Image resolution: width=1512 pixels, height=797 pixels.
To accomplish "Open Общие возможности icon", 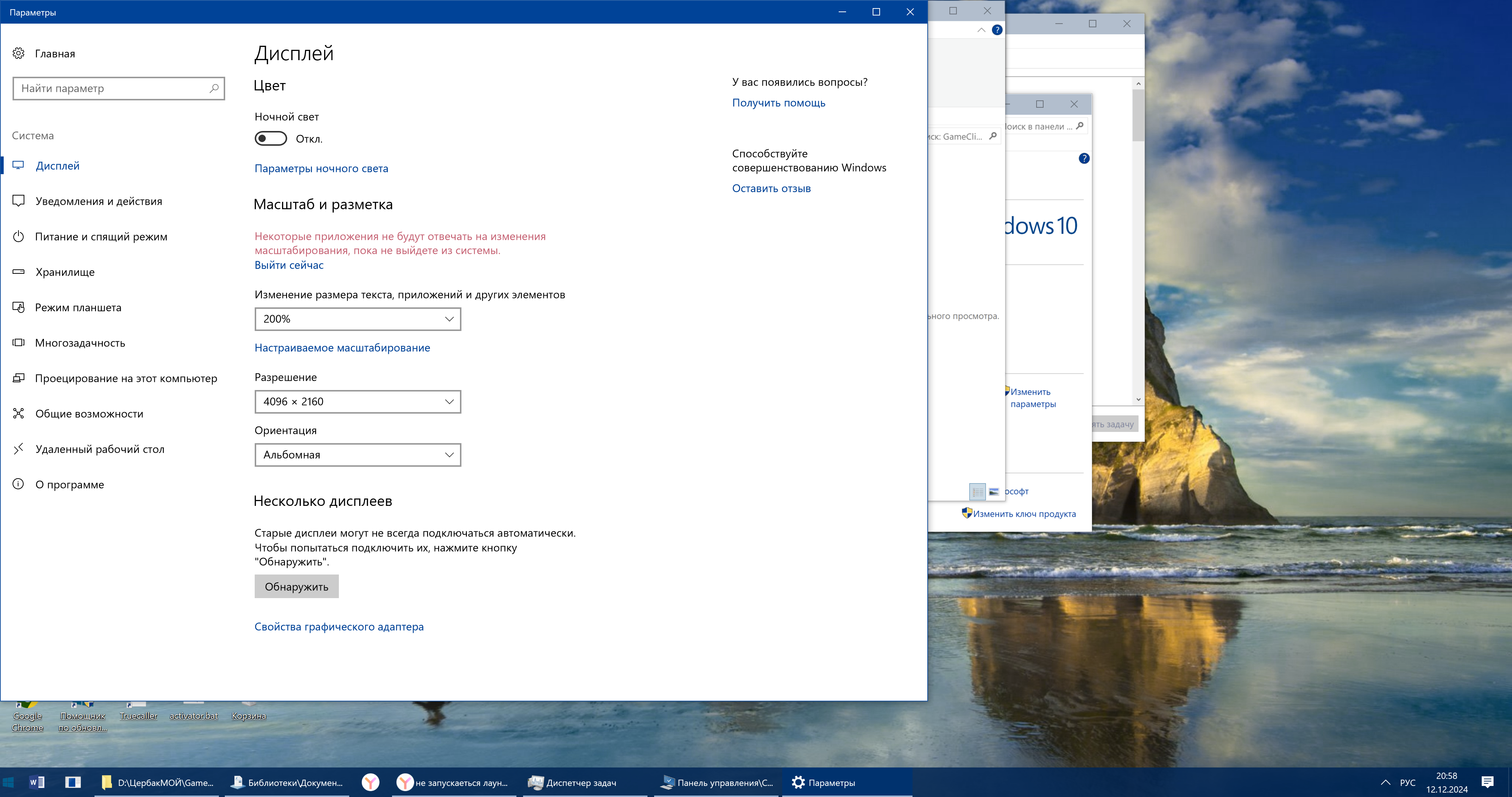I will [18, 413].
